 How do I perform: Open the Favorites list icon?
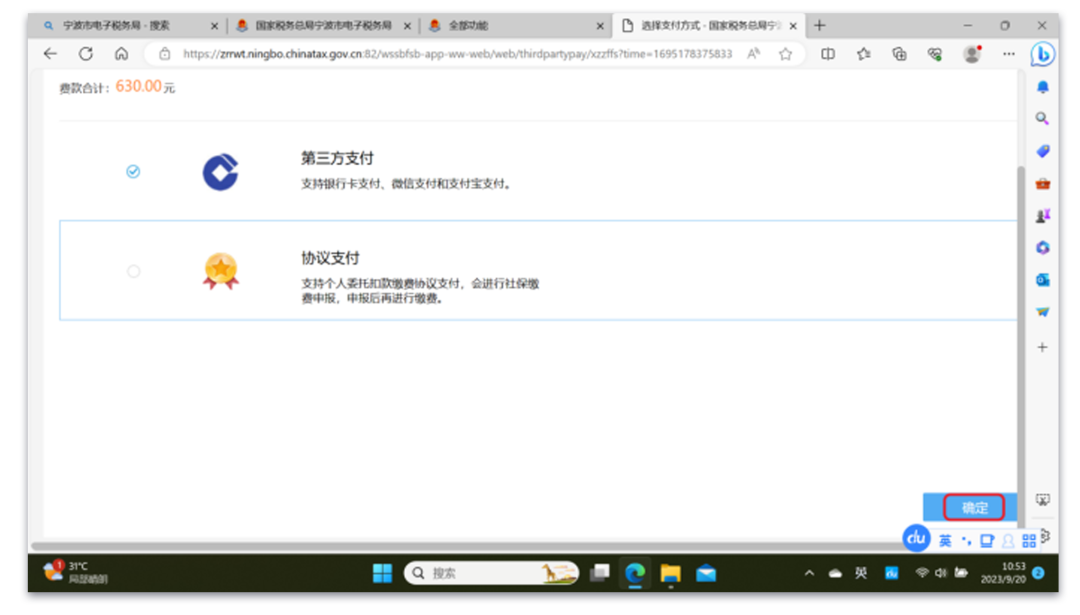(x=863, y=54)
